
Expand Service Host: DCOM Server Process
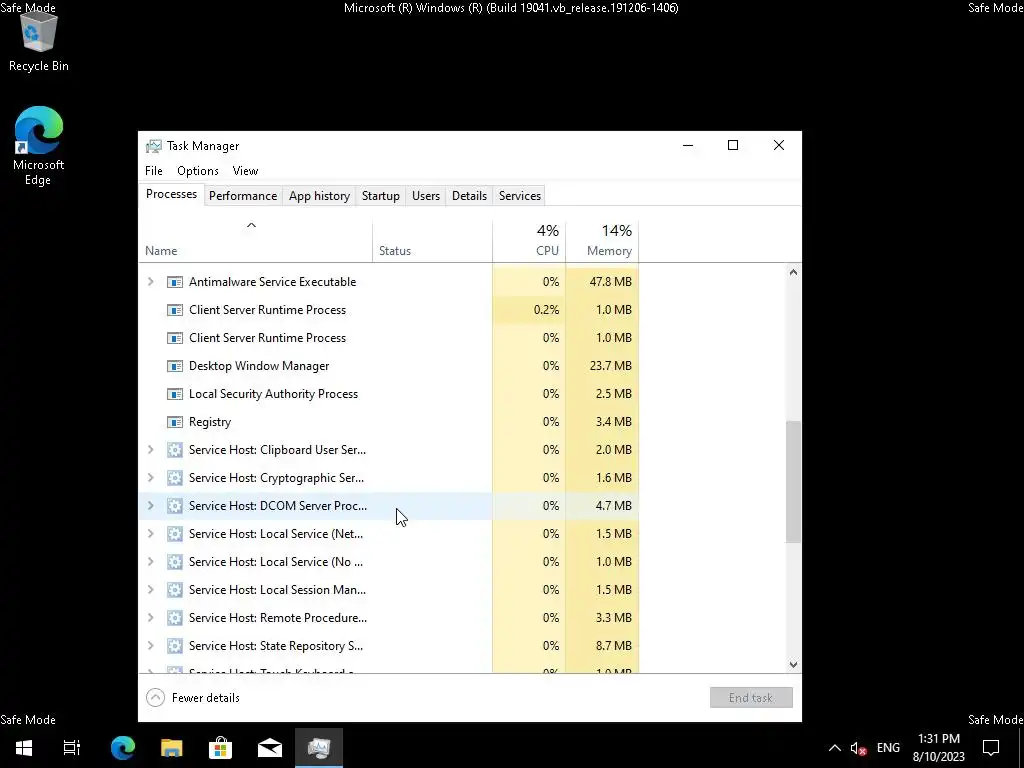click(x=151, y=505)
